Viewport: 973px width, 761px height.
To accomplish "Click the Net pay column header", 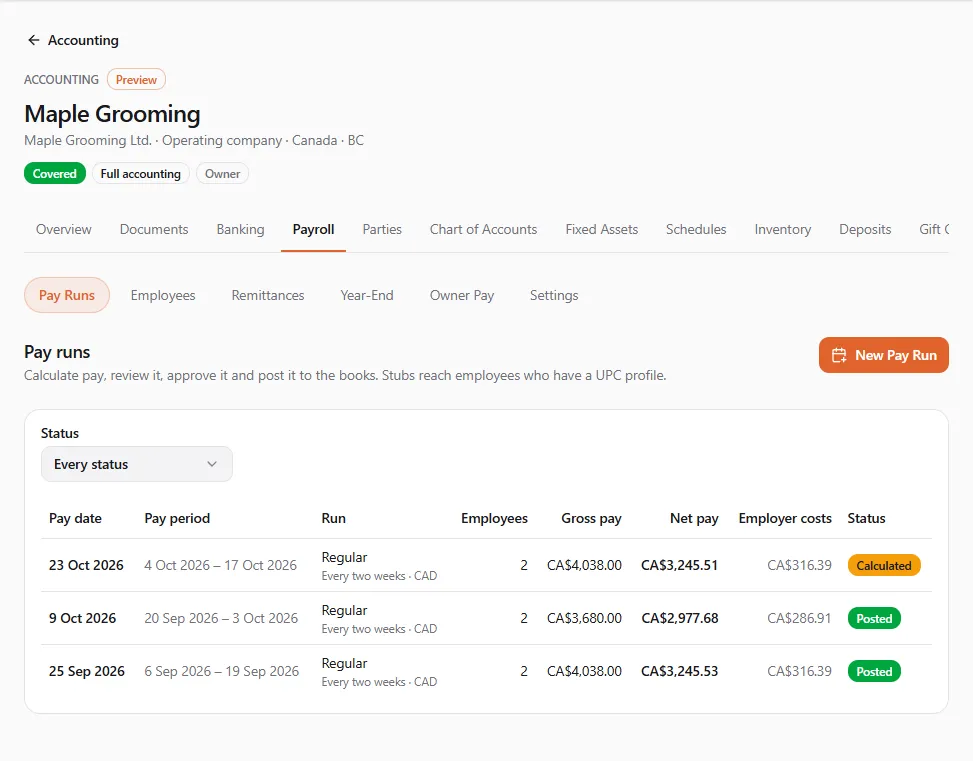I will tap(694, 518).
